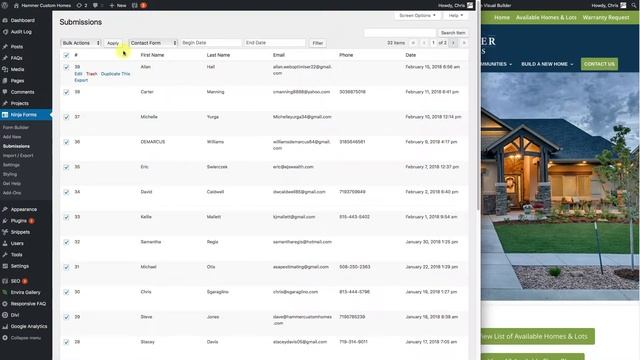Sort by Date column header
Screen dimensions: 640x360
[x=411, y=55]
